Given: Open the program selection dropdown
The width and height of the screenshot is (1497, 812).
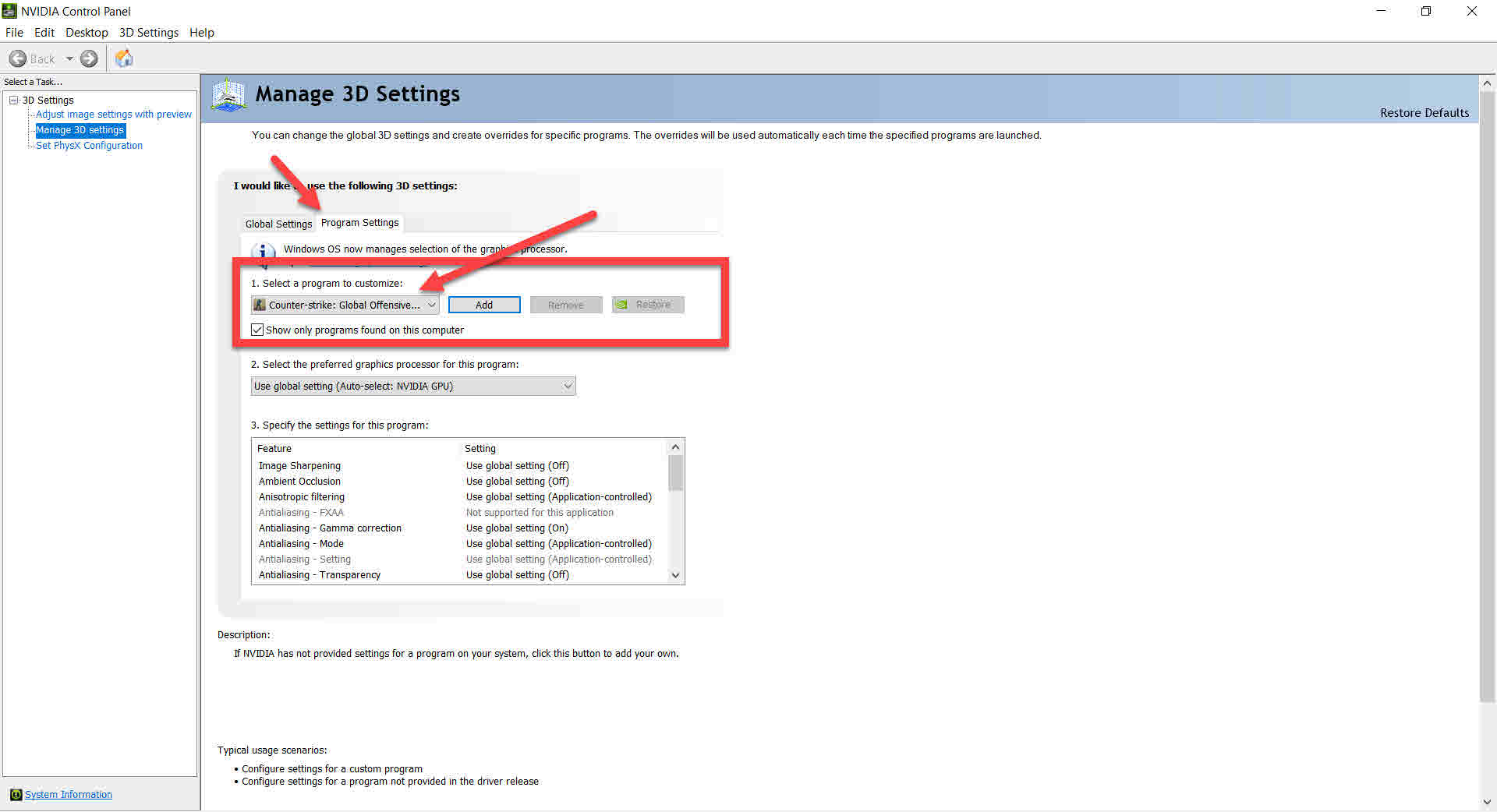Looking at the screenshot, I should [x=345, y=305].
